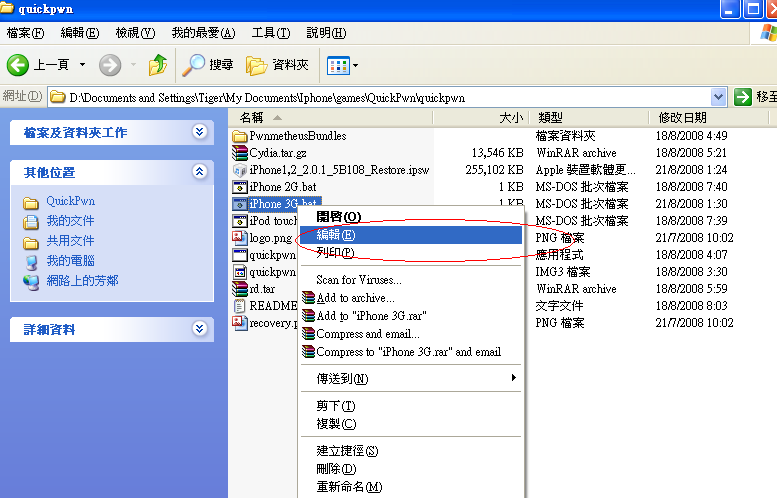
Task: Sort files by the 大小 column header
Action: (479, 118)
